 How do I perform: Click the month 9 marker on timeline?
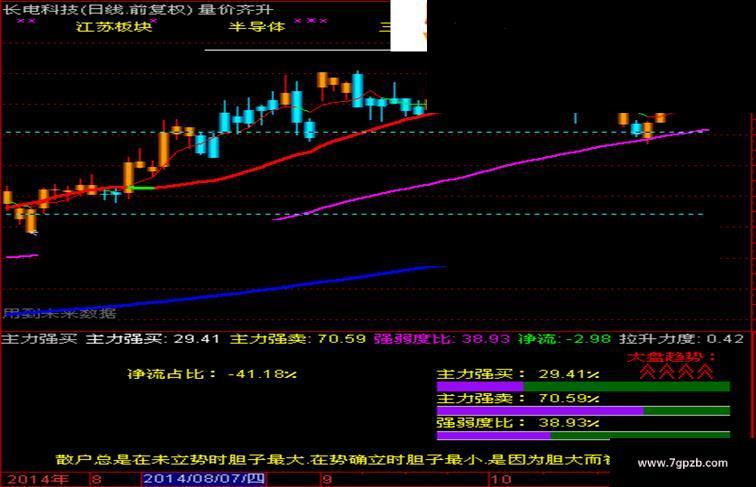(x=327, y=480)
